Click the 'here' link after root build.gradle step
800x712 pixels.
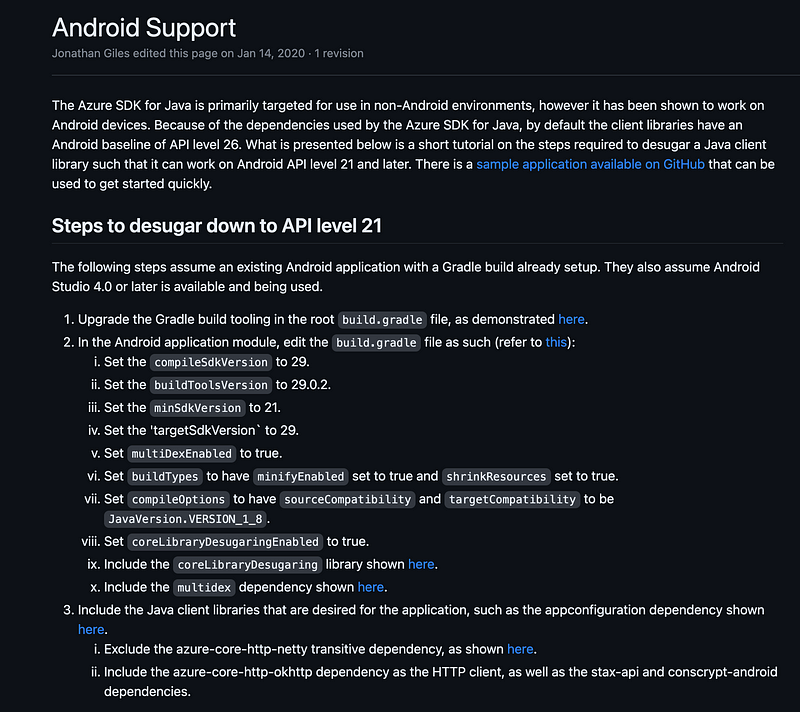(571, 319)
